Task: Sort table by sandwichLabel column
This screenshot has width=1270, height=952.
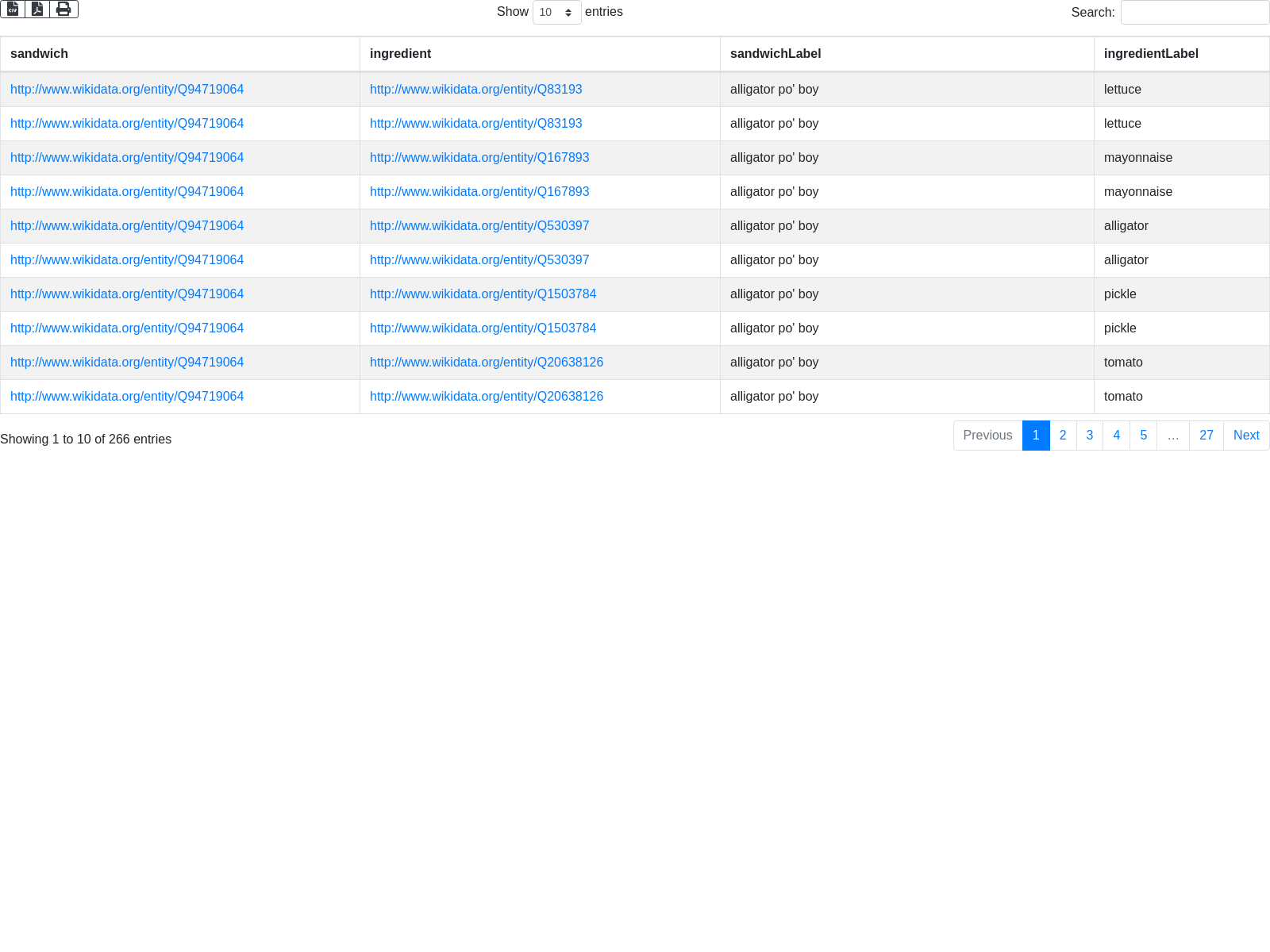Action: point(775,54)
